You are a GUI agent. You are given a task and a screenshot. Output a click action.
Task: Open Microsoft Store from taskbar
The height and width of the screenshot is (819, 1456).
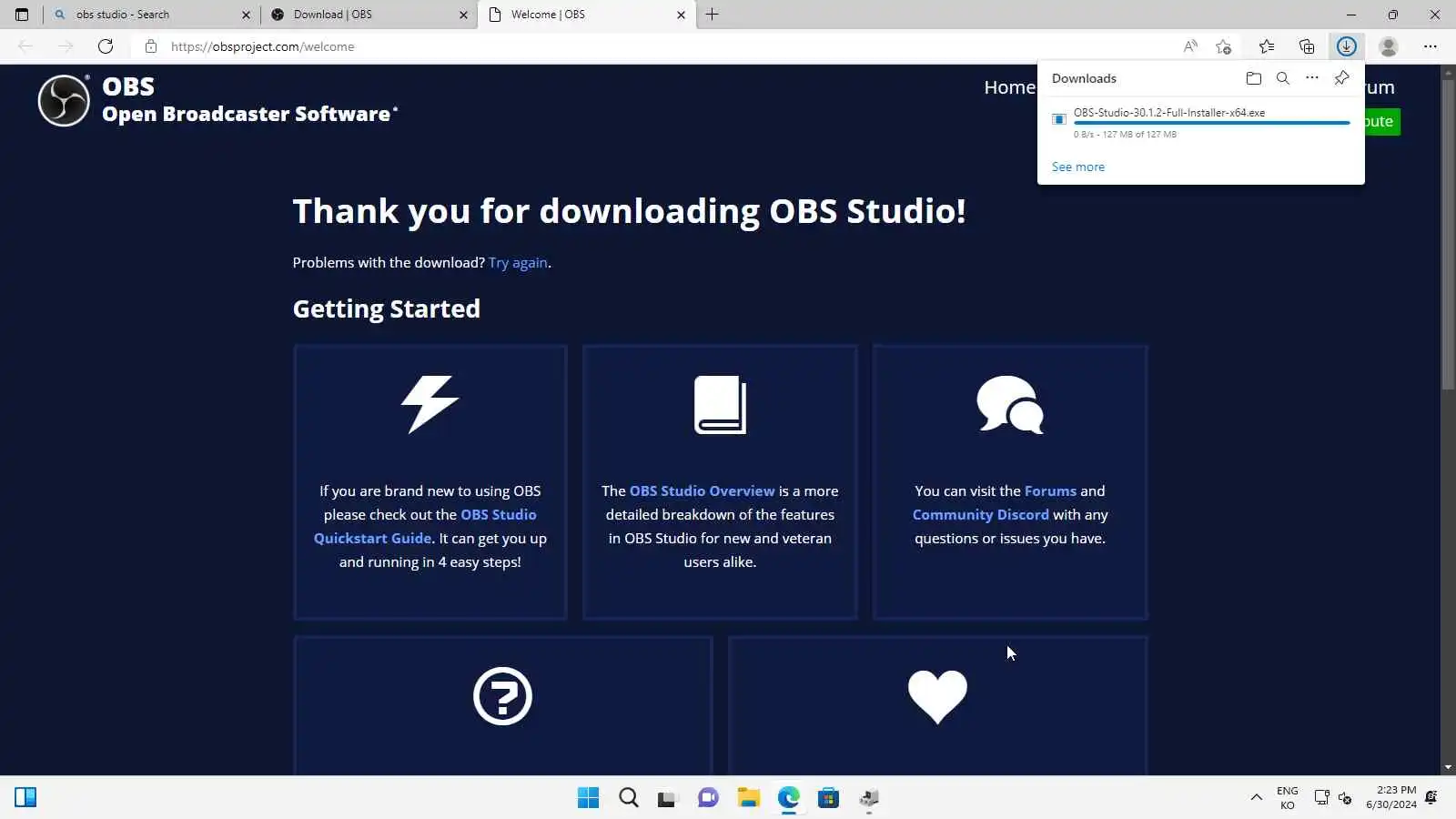pos(828,797)
